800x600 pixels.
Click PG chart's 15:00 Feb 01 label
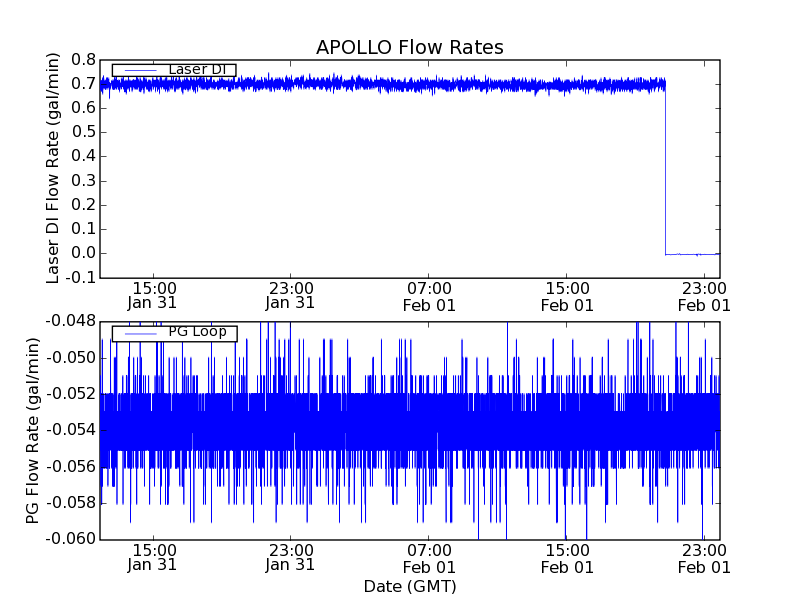[x=567, y=559]
